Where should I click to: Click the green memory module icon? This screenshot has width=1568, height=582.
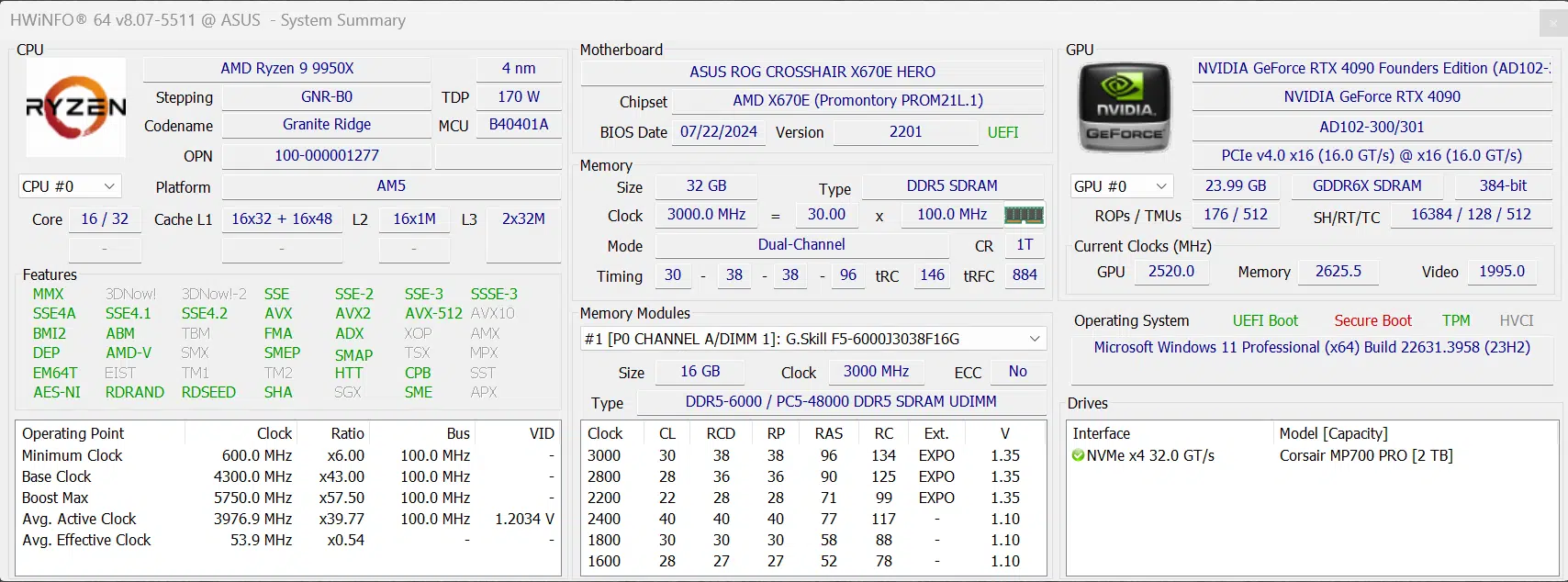click(x=1024, y=215)
